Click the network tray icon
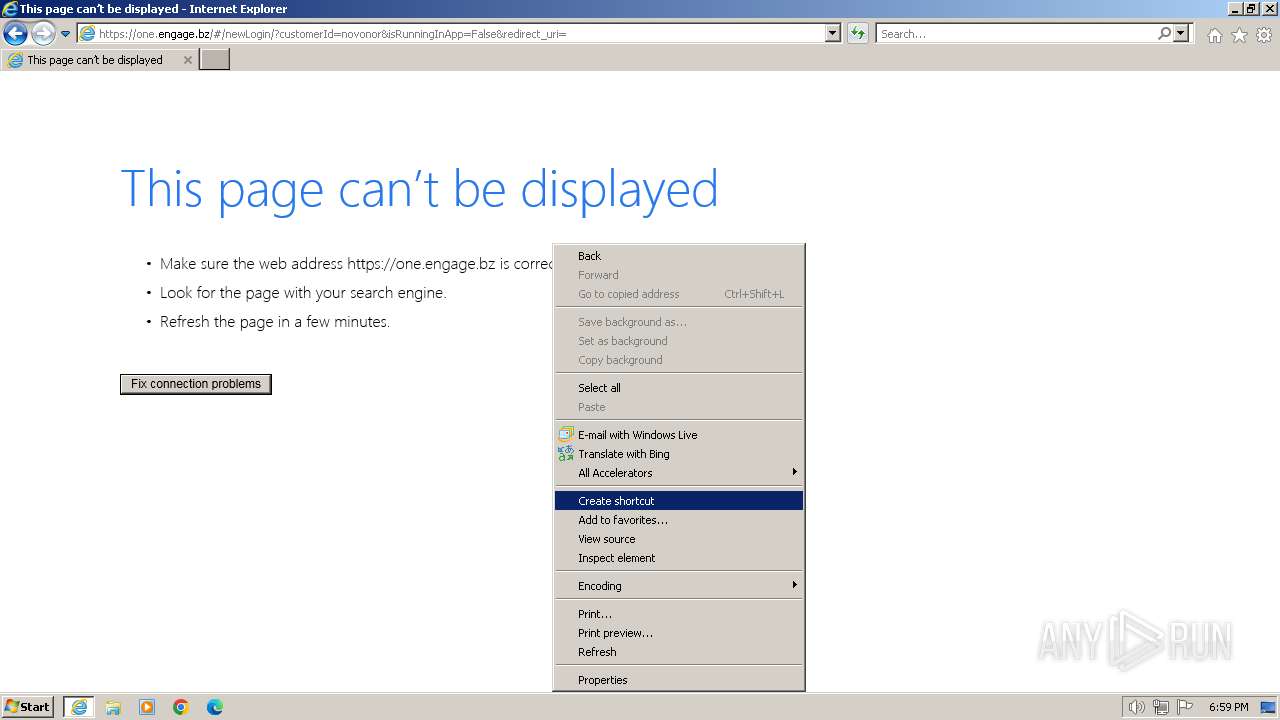The image size is (1280, 720). click(x=1161, y=707)
